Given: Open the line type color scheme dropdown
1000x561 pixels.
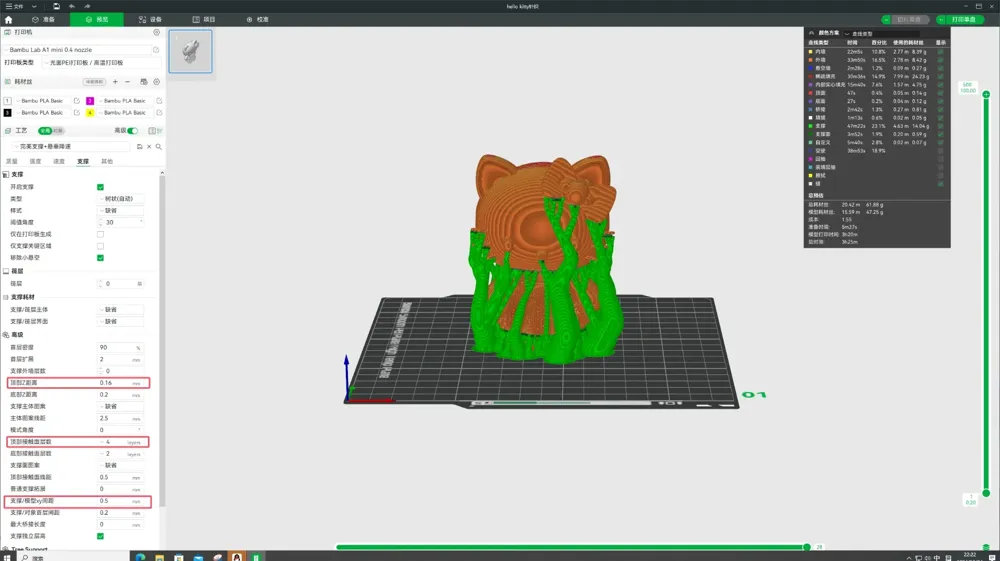Looking at the screenshot, I should pyautogui.click(x=881, y=33).
